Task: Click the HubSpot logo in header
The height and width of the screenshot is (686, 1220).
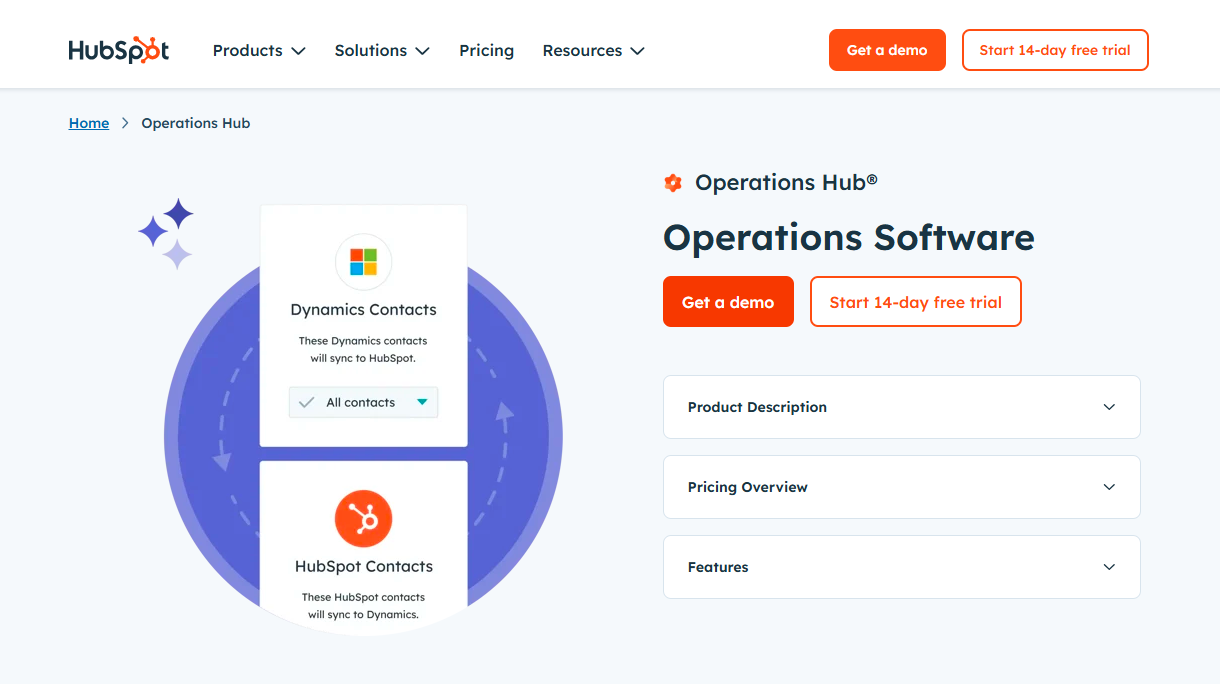Action: point(118,50)
